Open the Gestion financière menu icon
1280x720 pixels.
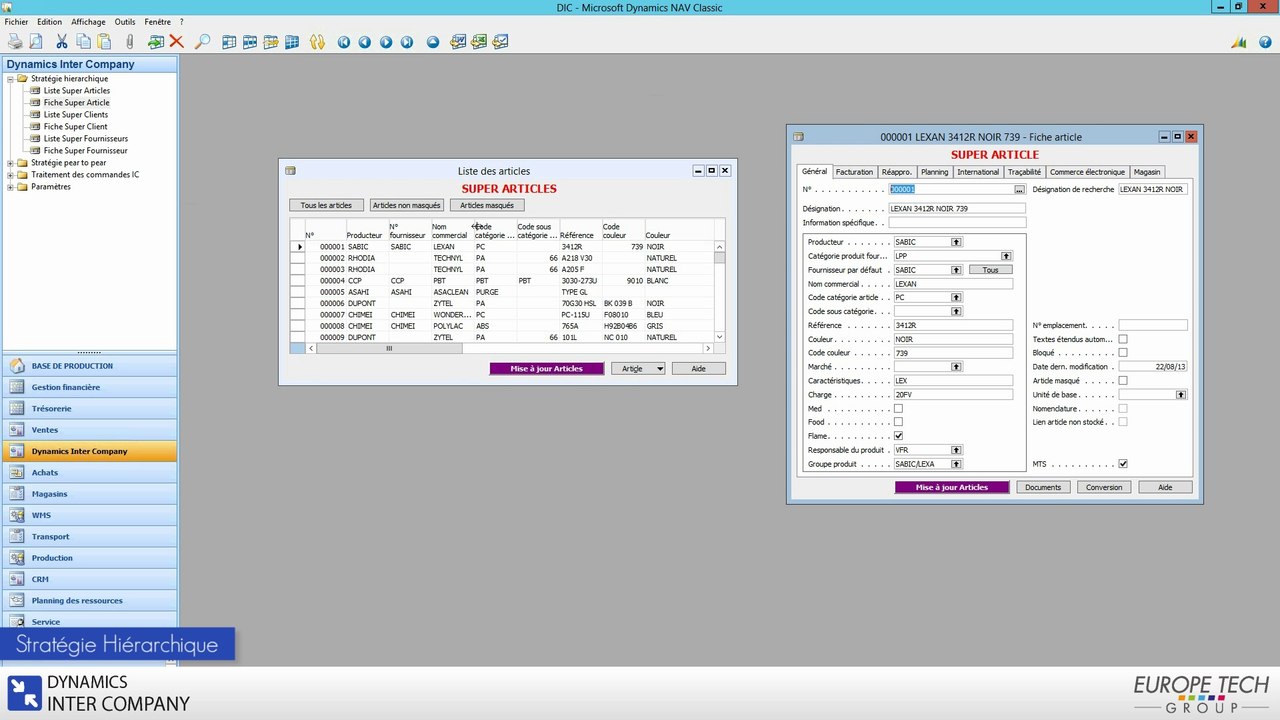(16, 387)
